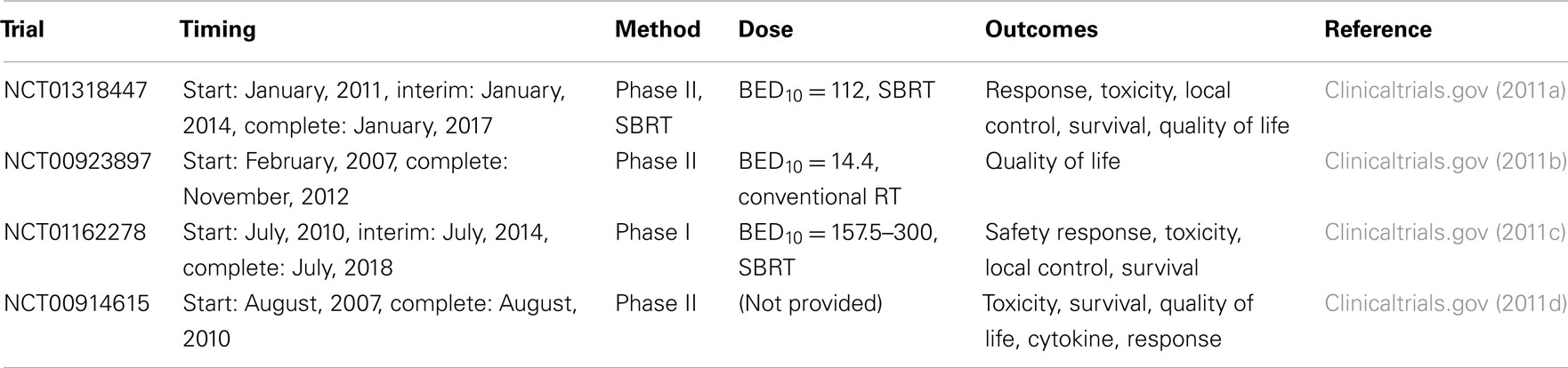This screenshot has height=368, width=1568.
Task: Select trial ID NCT01162278
Action: pos(76,233)
